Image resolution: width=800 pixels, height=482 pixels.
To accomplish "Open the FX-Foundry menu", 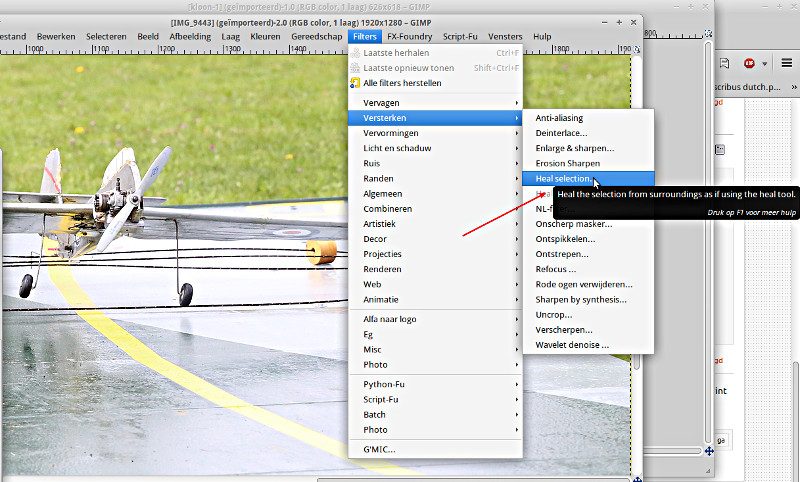I will click(x=409, y=37).
